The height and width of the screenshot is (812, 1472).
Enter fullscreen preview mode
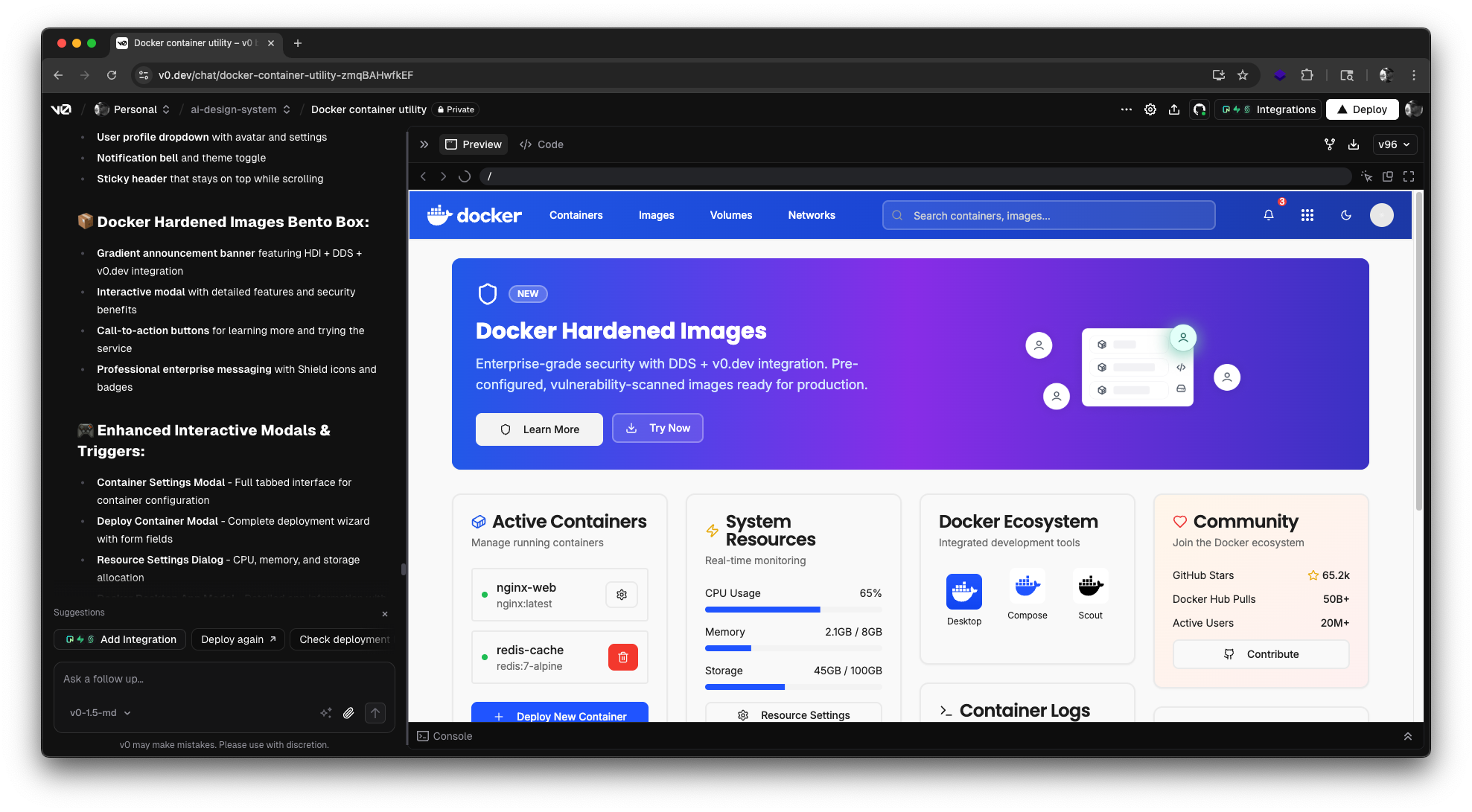coord(1408,176)
